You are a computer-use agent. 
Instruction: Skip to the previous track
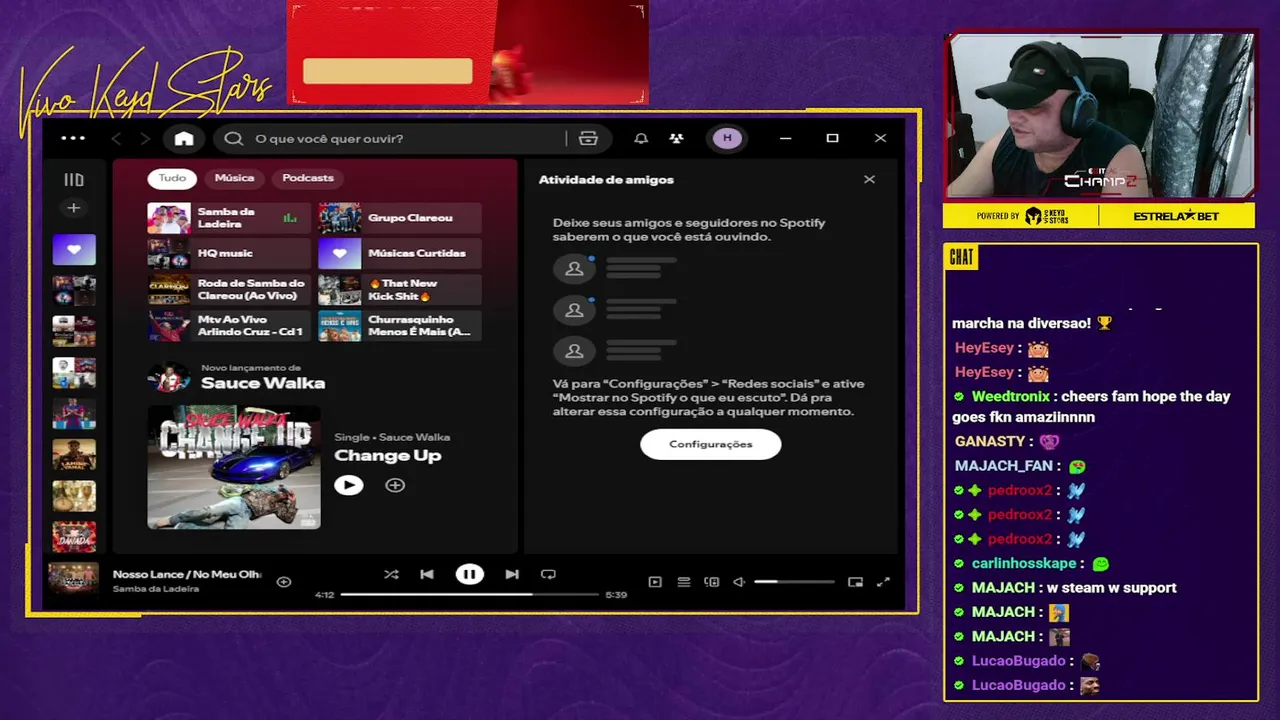point(427,574)
